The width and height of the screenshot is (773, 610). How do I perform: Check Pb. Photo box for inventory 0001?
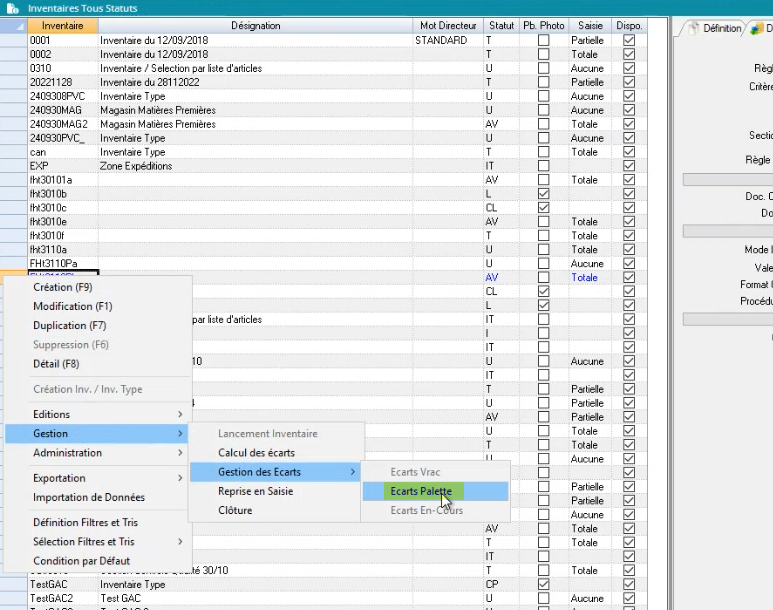543,41
